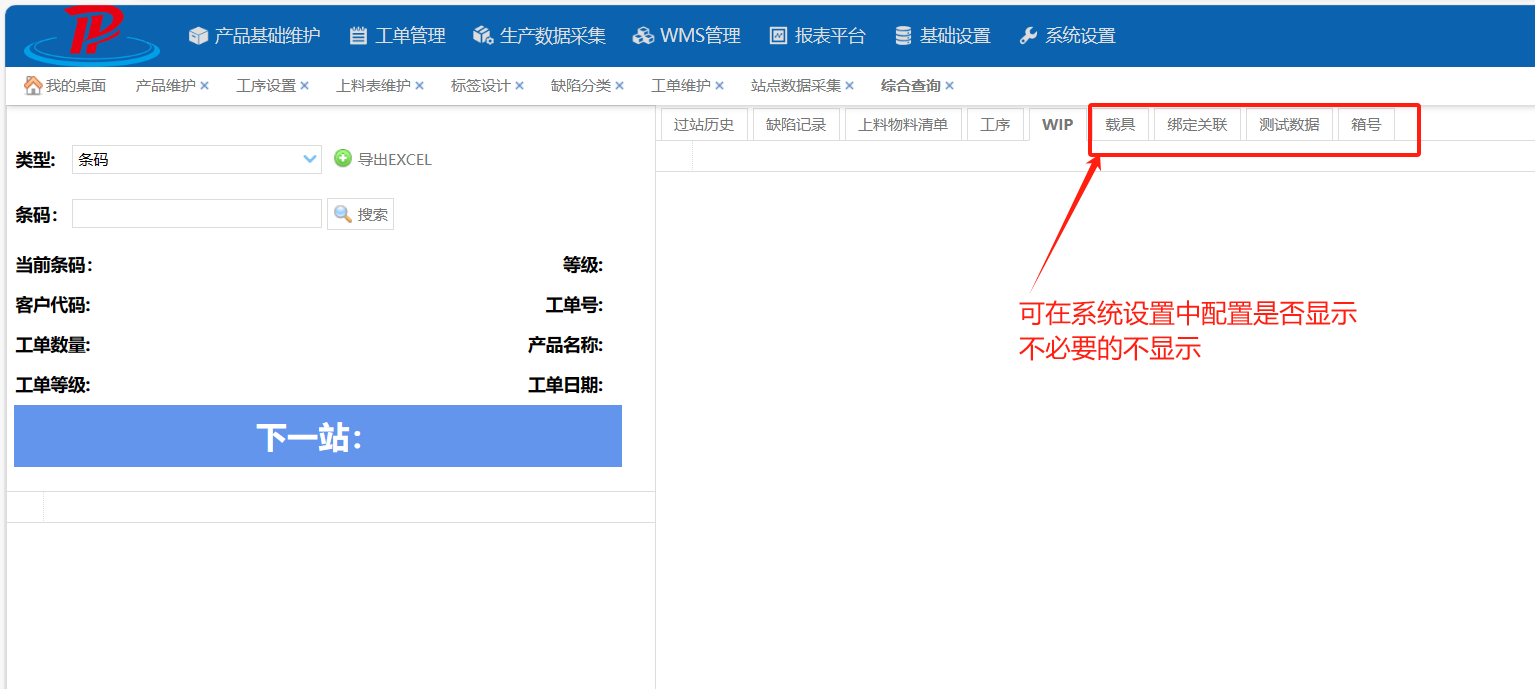This screenshot has width=1535, height=689.
Task: Switch to the 缺陷记录 tab
Action: (796, 125)
